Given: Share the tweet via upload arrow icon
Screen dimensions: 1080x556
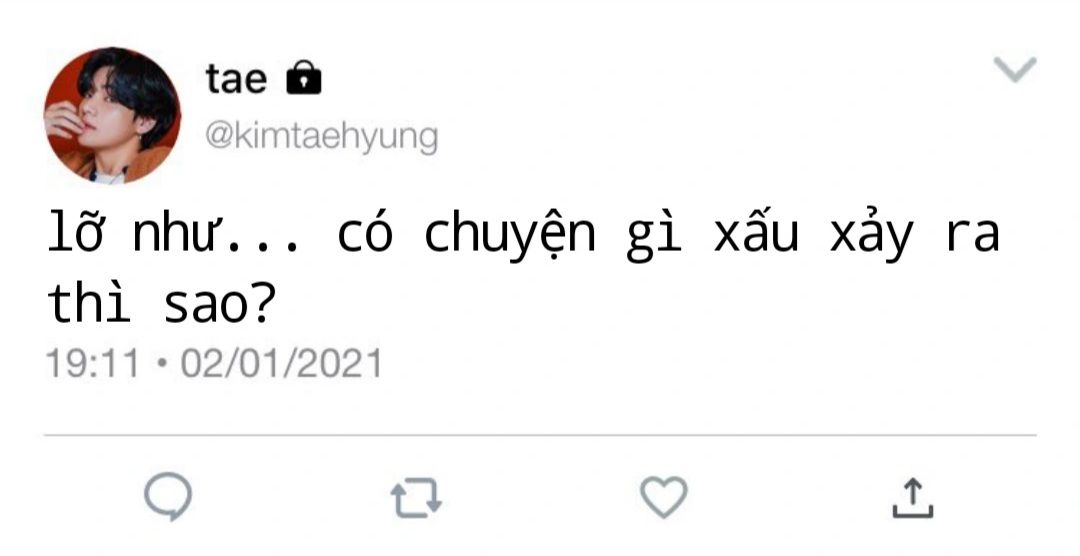Looking at the screenshot, I should (x=913, y=497).
